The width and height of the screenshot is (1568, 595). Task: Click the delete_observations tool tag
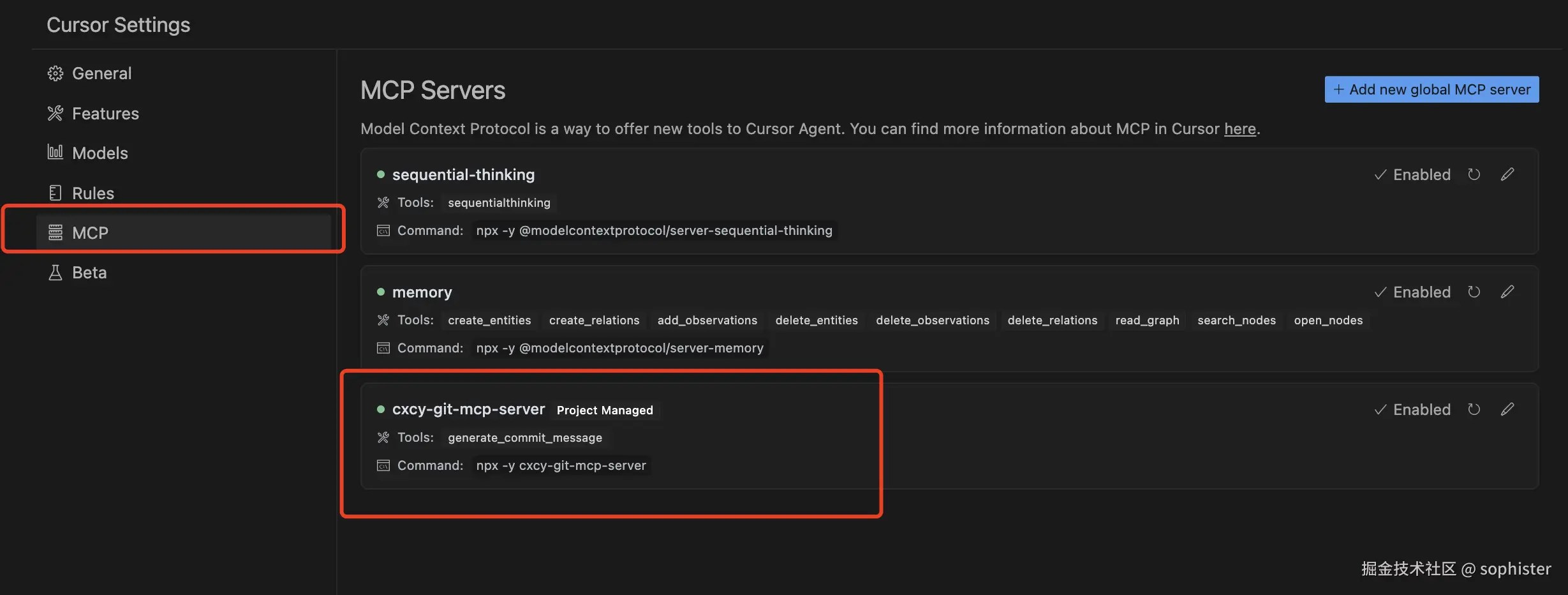pyautogui.click(x=933, y=320)
